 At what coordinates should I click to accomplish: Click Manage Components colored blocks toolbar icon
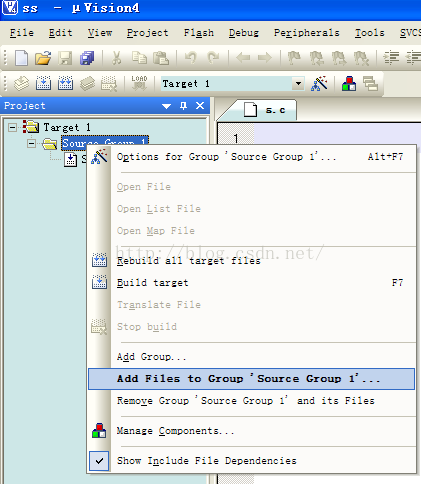coord(349,83)
